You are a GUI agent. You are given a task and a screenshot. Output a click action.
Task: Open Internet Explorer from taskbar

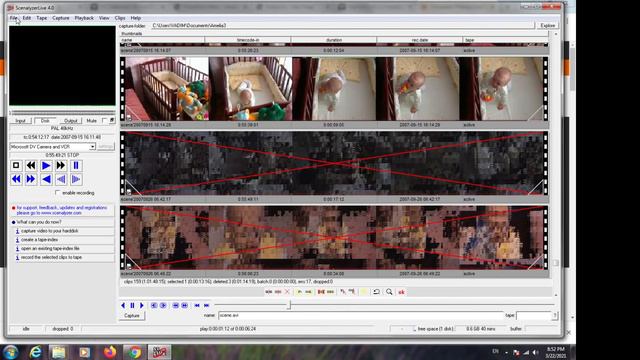pos(36,352)
